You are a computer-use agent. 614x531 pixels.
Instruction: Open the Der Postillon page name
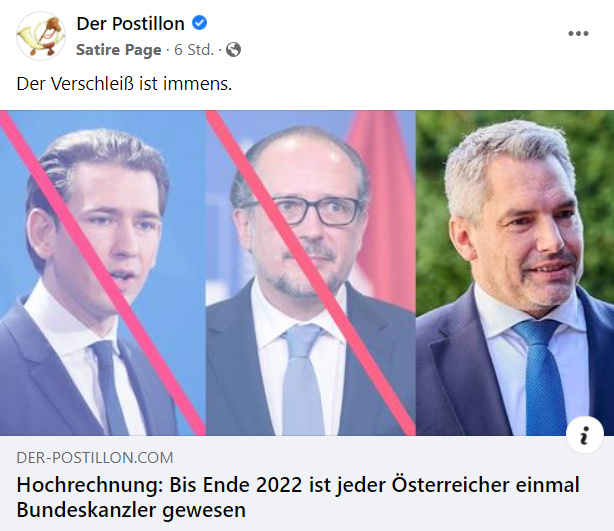click(x=130, y=23)
